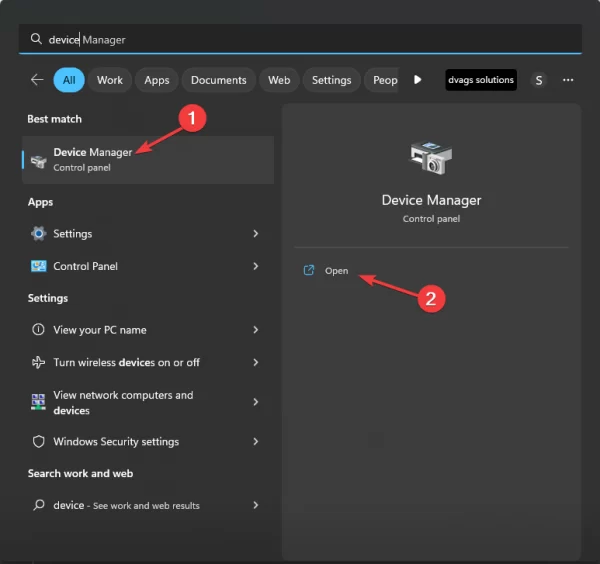Click the open-external icon beside Open
Screen dimensions: 600x564
[x=309, y=270]
